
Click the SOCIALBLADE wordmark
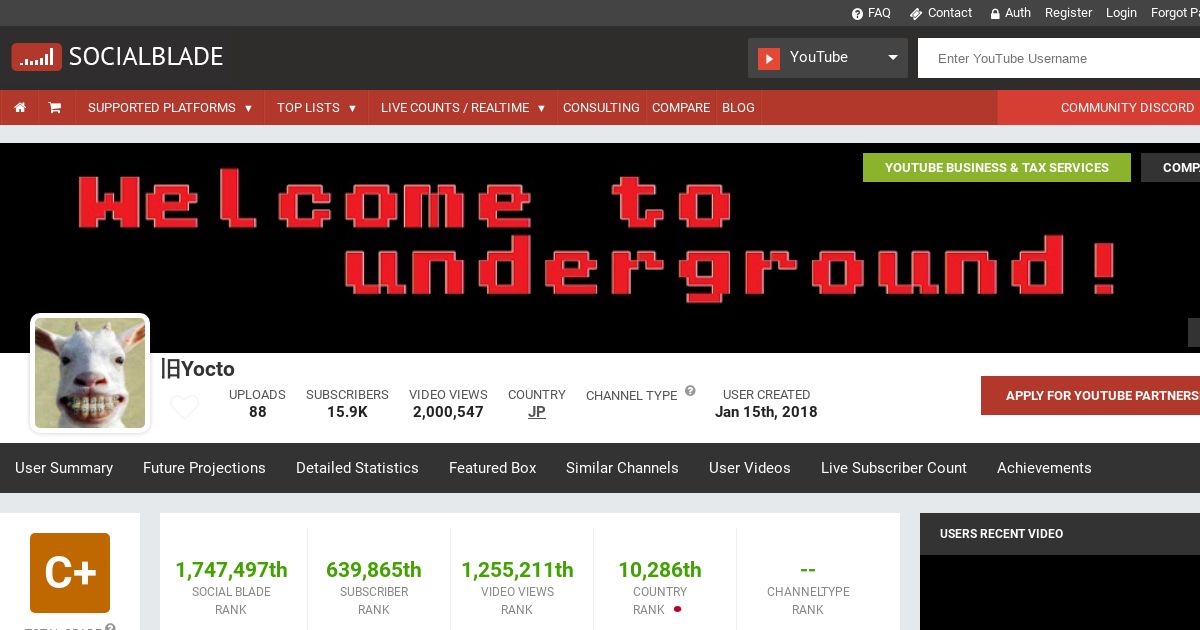pos(146,57)
